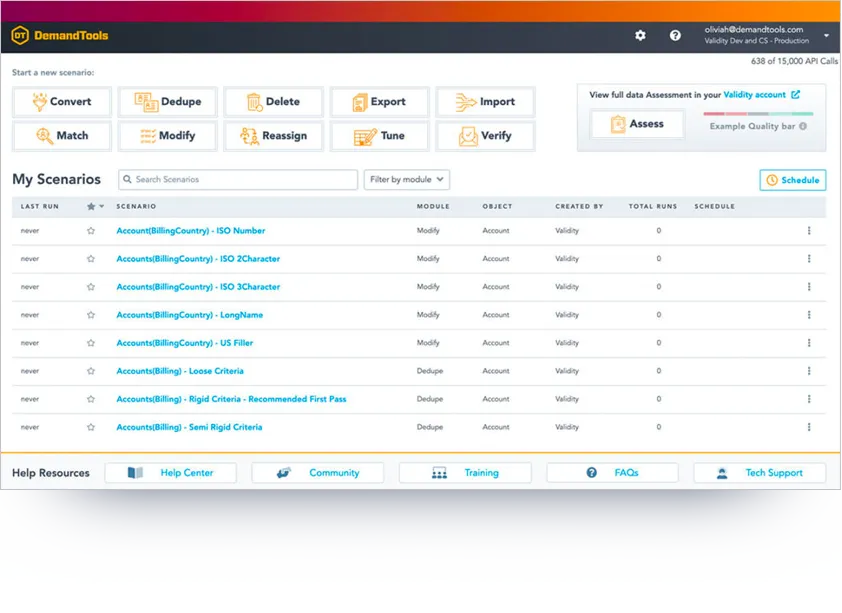Open Accounts(Billing) - Semi Rigid Criteria scenario
The width and height of the screenshot is (842, 613).
point(190,427)
